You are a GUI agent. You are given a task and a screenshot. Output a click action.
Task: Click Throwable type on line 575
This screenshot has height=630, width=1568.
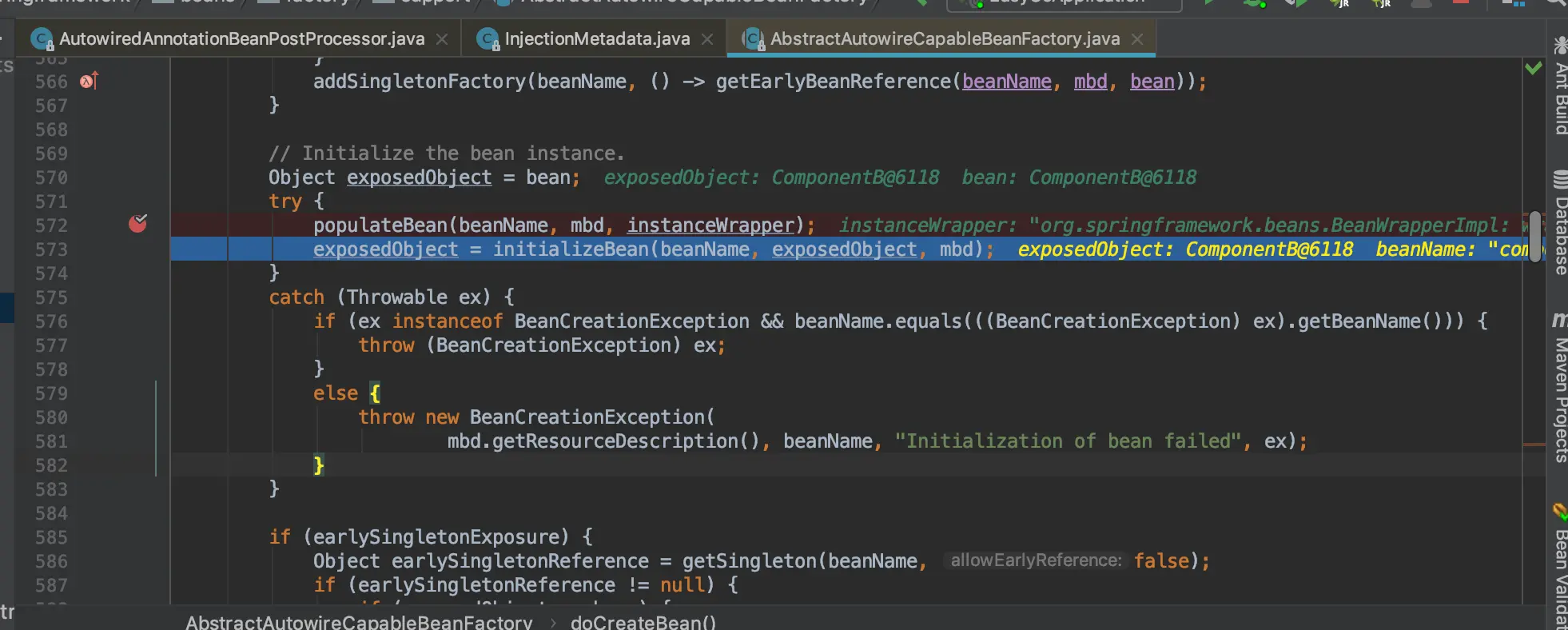pos(397,297)
